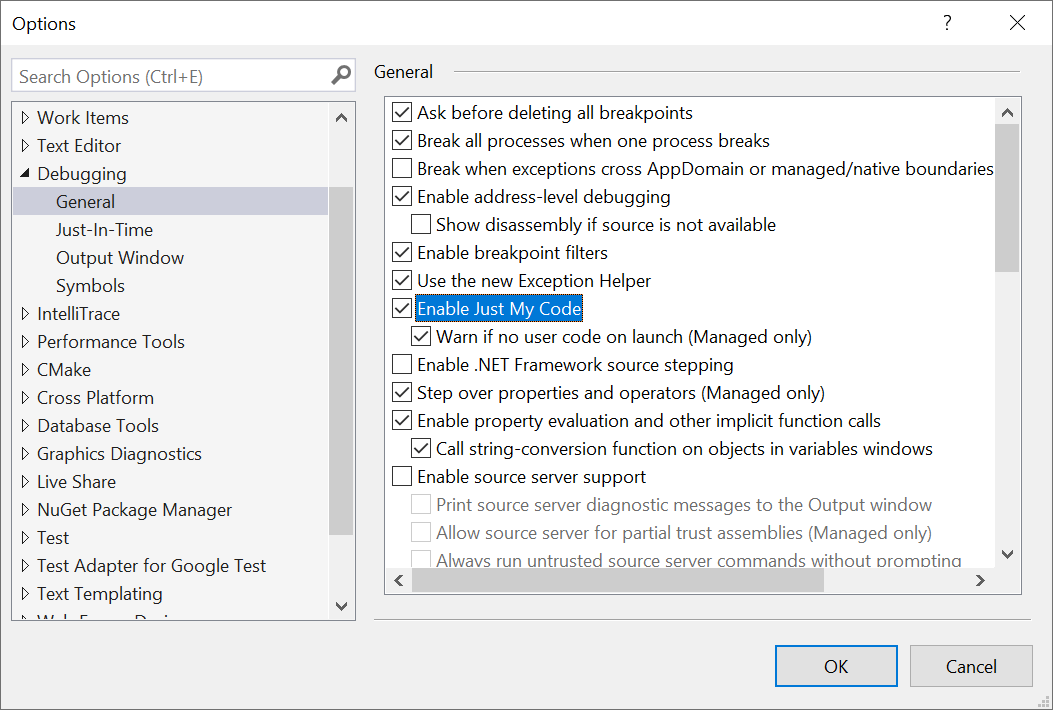Check Enable source server support
This screenshot has height=710, width=1053.
(x=402, y=476)
